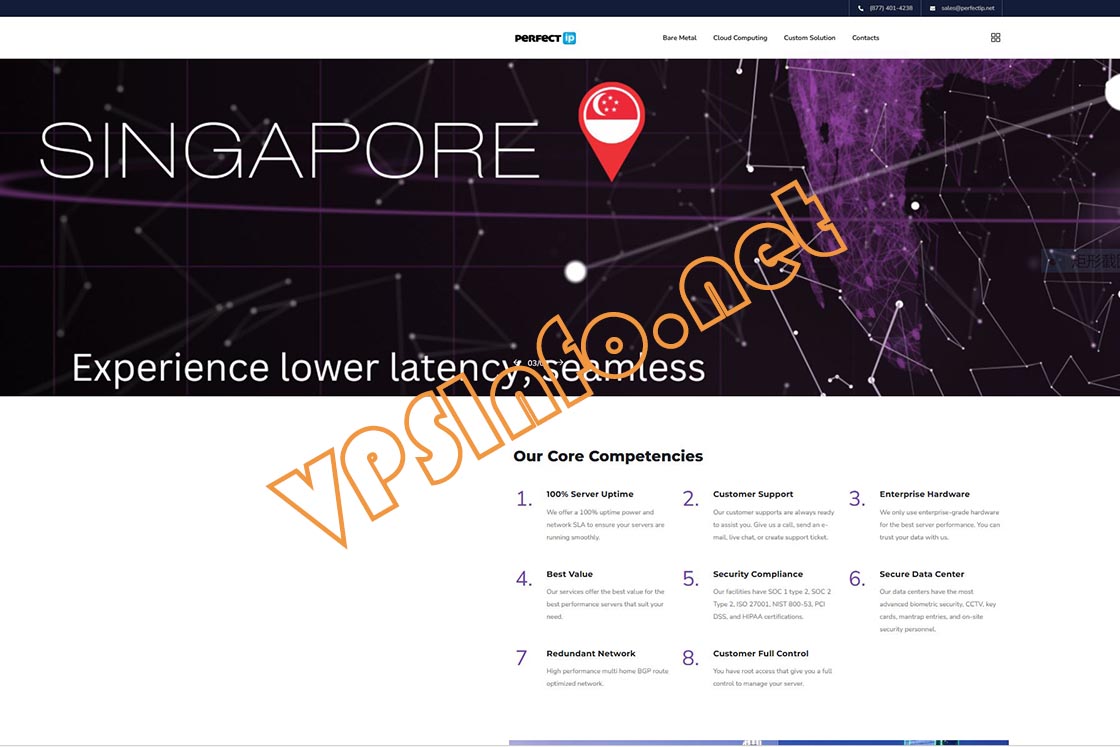Select the 'Redundant Network' item
Screen dimensions: 1120x747
coord(591,653)
